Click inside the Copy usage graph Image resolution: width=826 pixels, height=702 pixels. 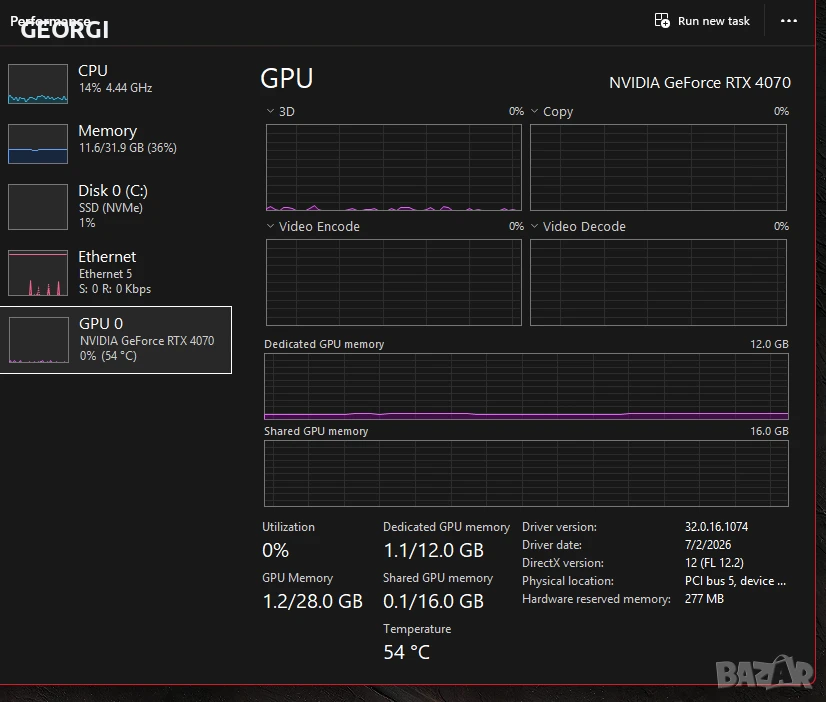tap(658, 167)
